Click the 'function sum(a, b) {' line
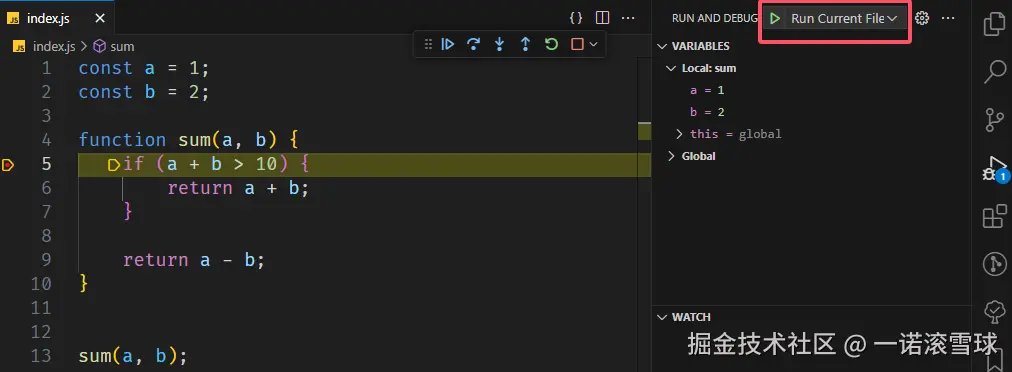 (x=188, y=140)
